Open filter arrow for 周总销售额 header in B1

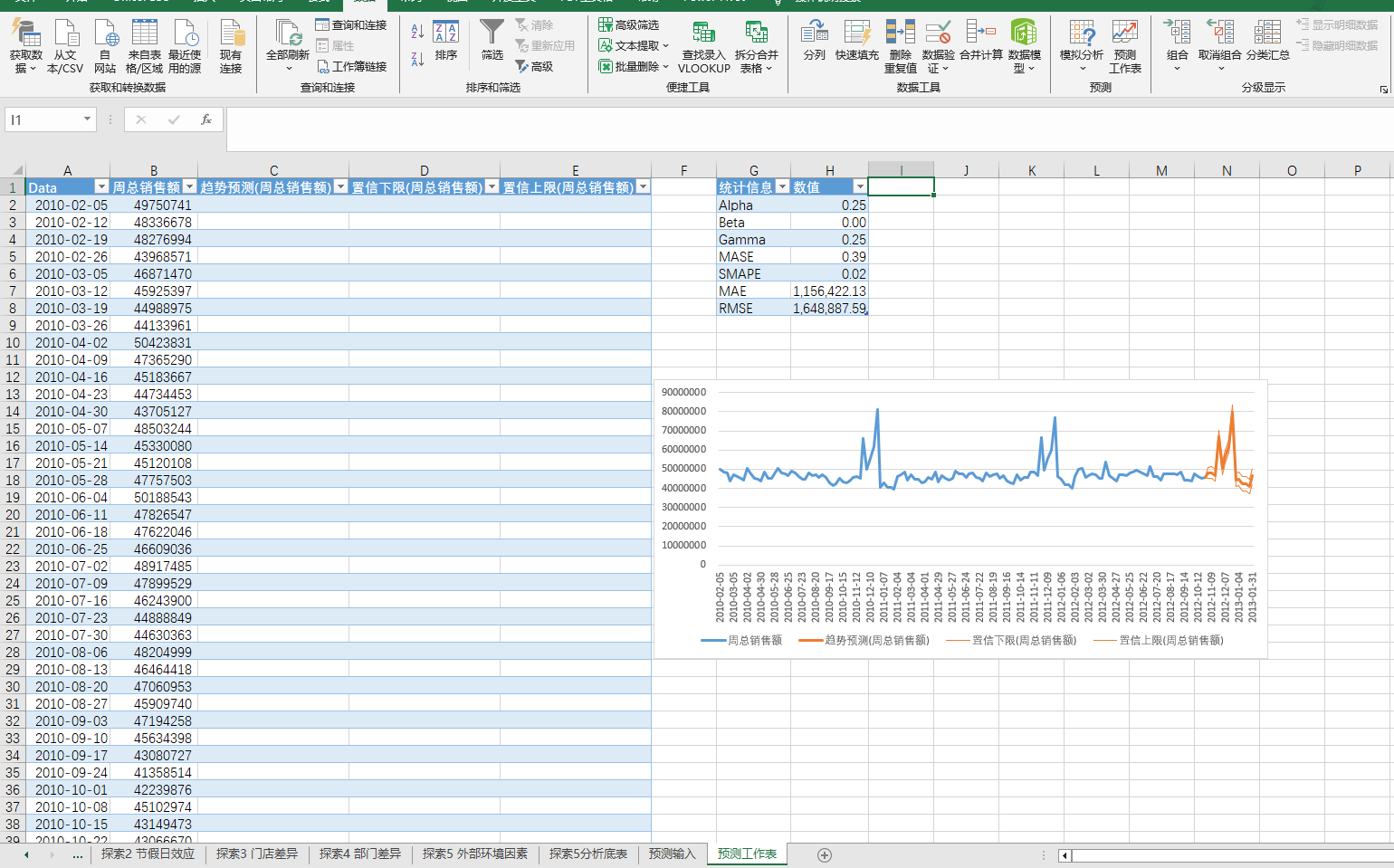(189, 187)
